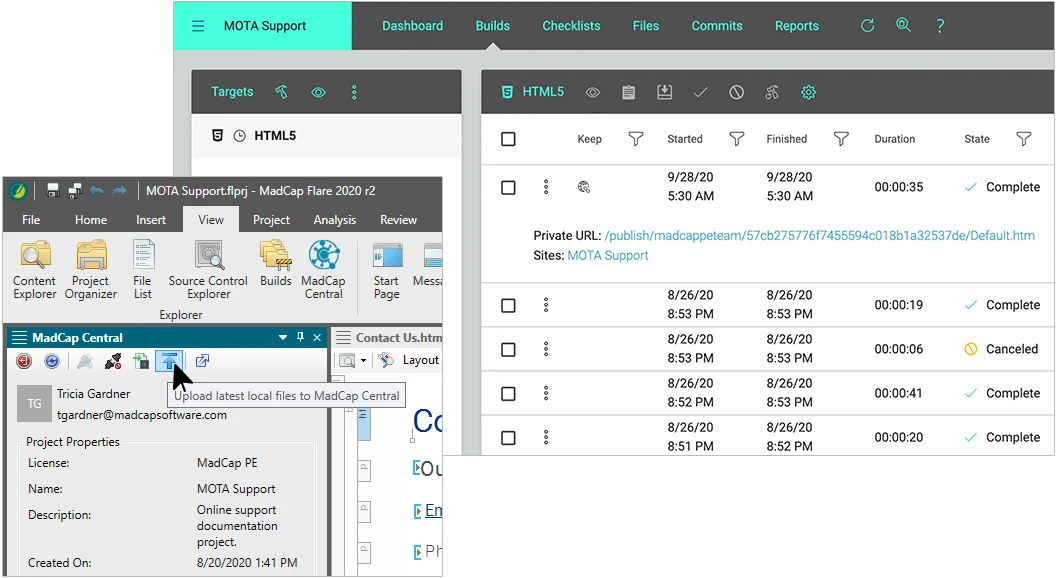Open the Home ribbon tab in Flare
Viewport: 1060px width, 578px height.
click(91, 220)
